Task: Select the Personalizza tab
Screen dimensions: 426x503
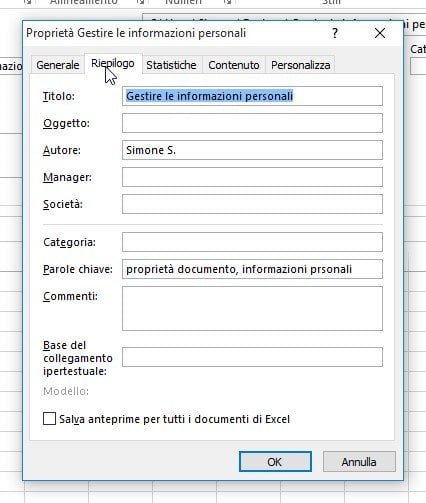Action: point(300,65)
